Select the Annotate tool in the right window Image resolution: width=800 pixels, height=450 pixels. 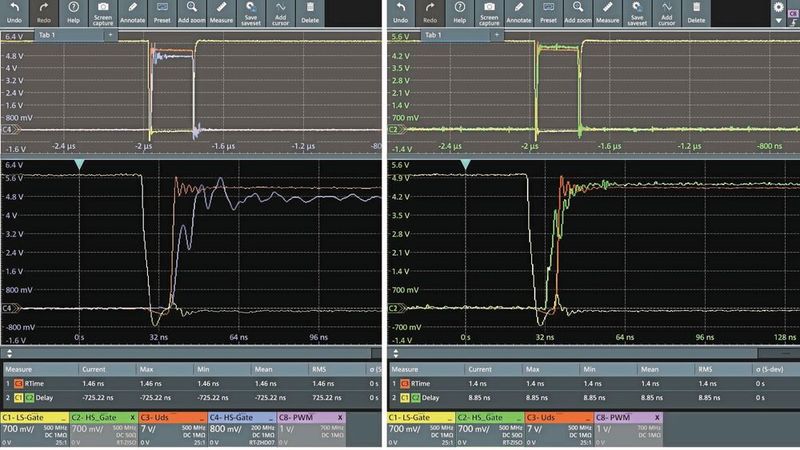[519, 13]
